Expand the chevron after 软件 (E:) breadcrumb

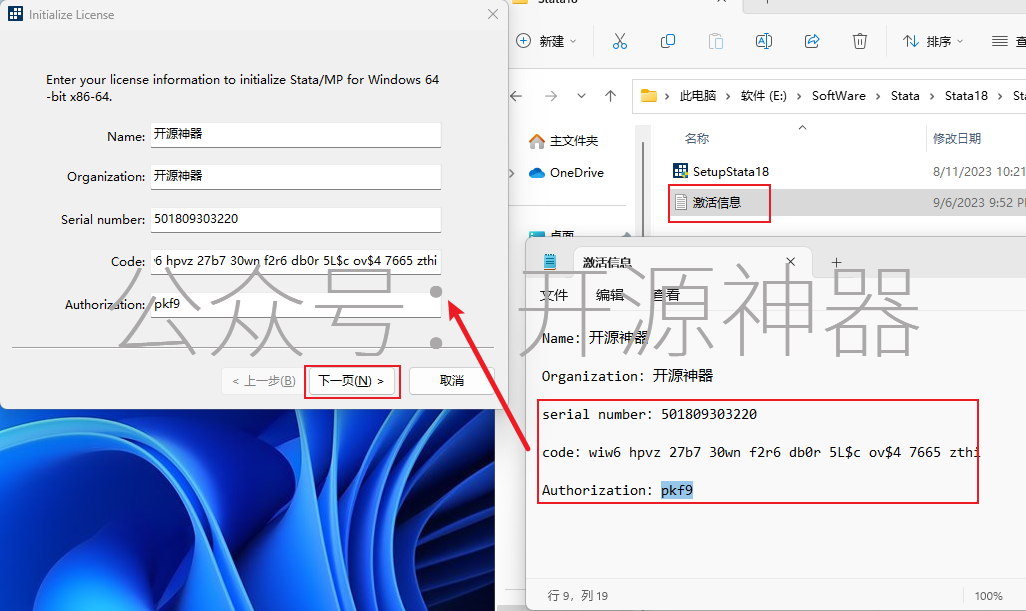799,96
